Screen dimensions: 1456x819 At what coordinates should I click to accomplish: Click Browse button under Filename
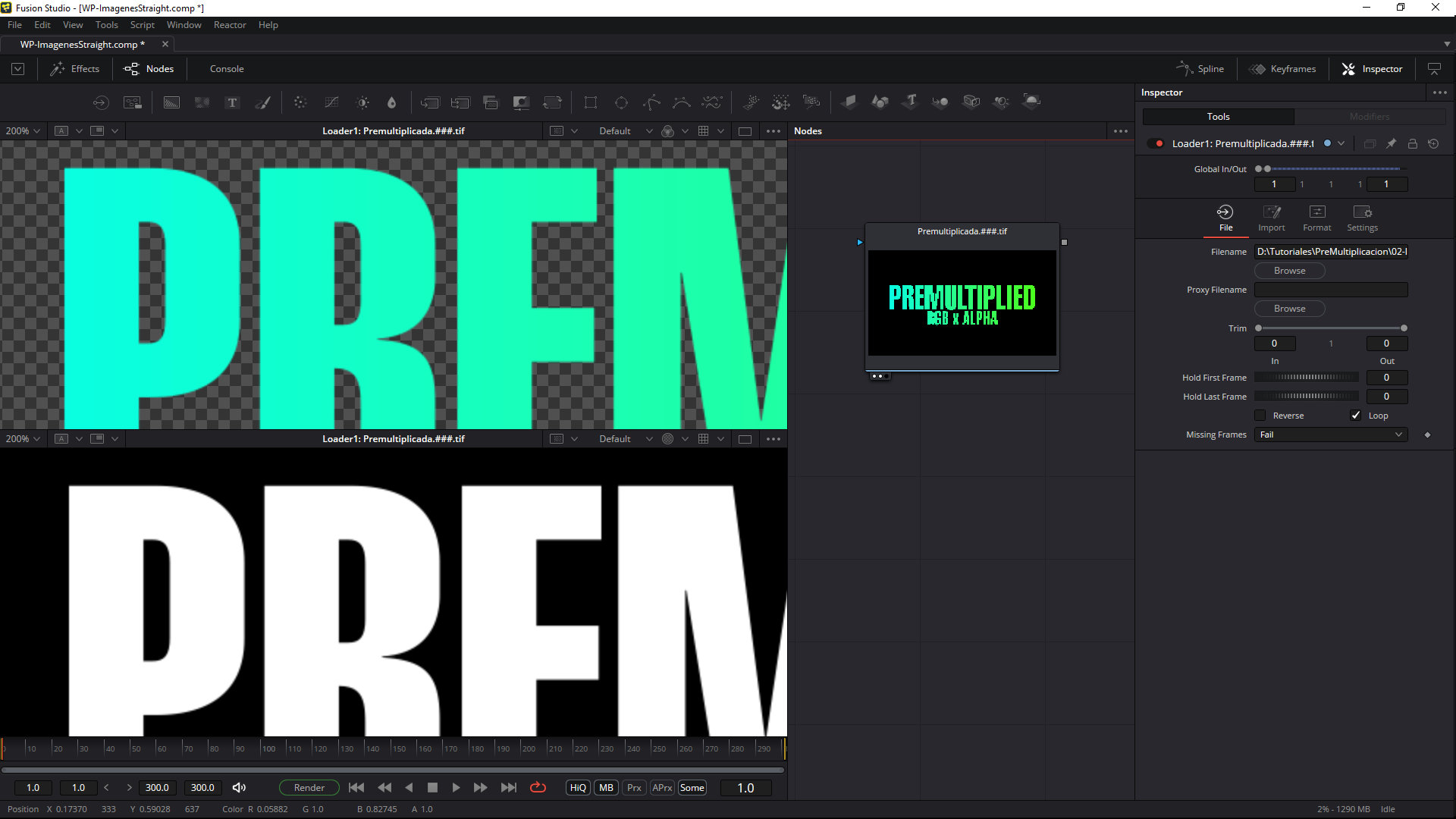pos(1289,271)
